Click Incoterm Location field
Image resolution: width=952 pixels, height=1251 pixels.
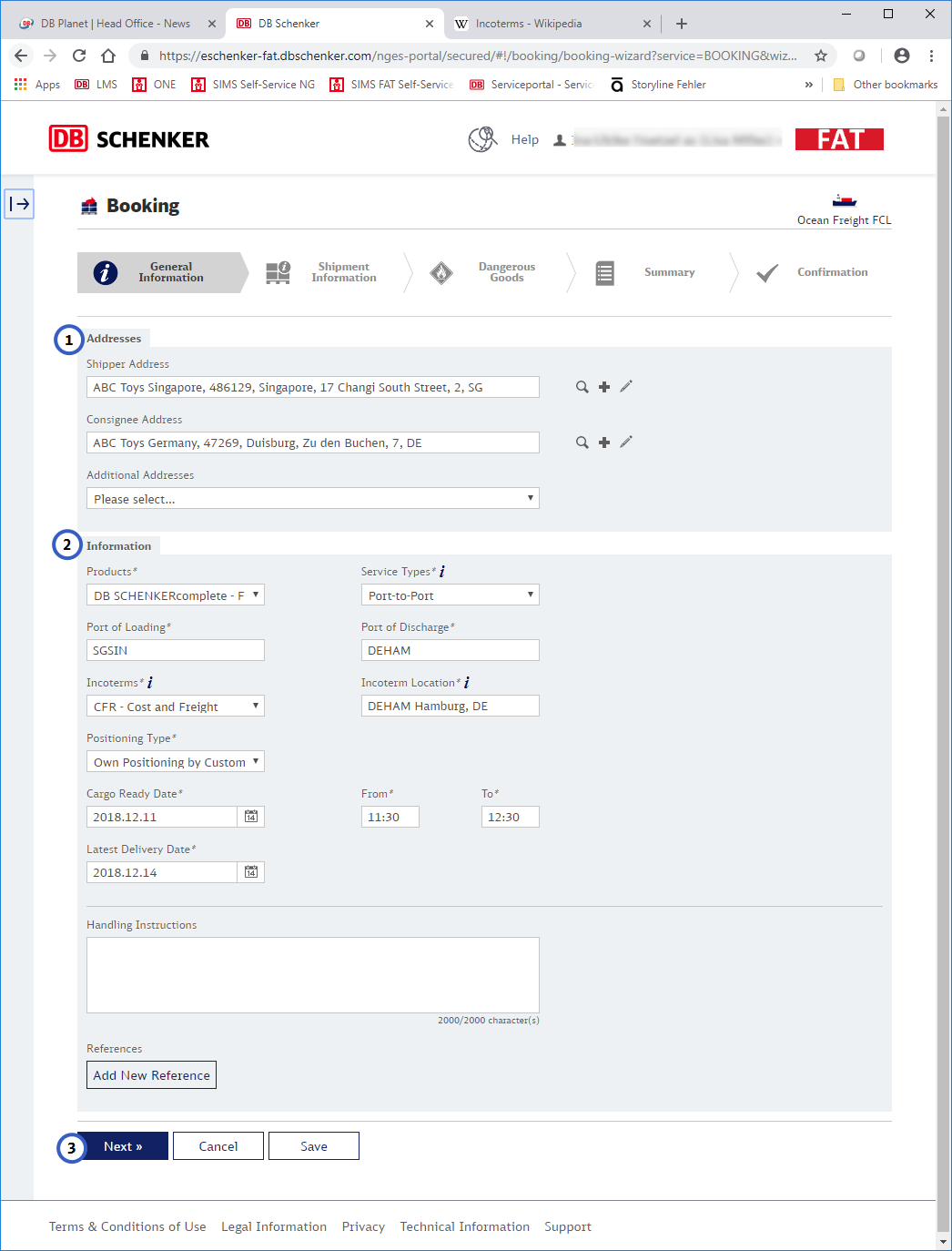(451, 706)
